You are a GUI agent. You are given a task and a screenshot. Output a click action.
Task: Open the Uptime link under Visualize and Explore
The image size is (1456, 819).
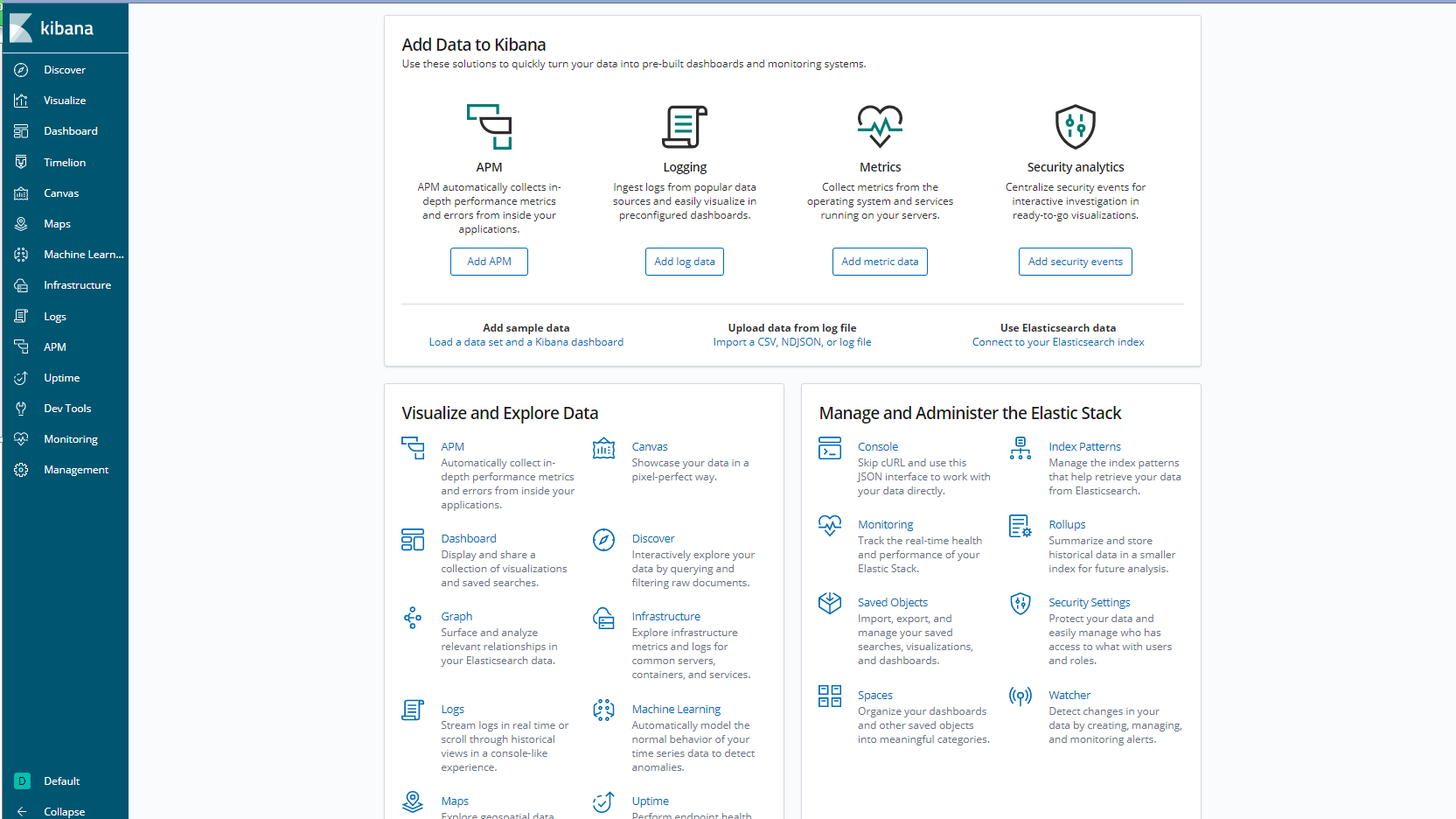(651, 801)
